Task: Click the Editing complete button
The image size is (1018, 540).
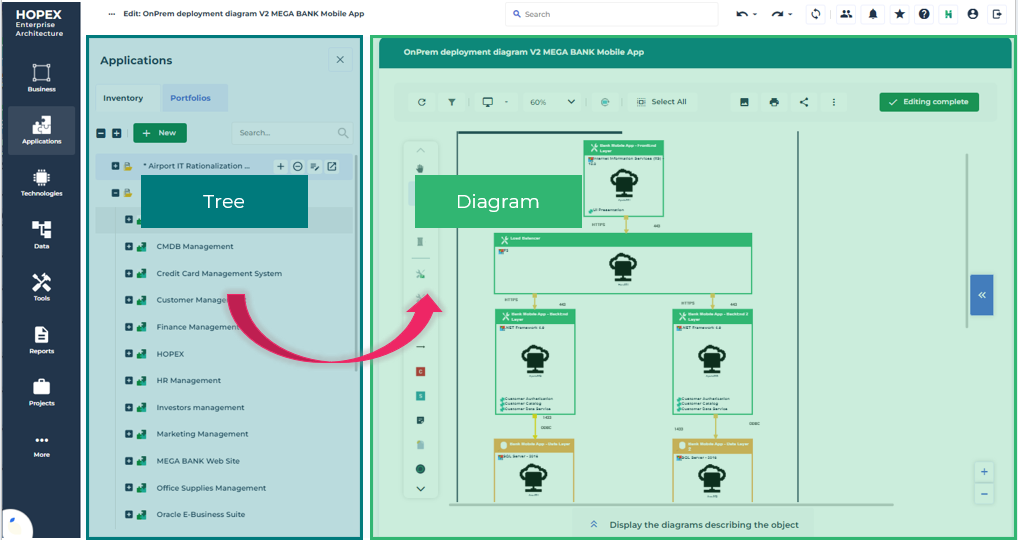Action: tap(929, 102)
